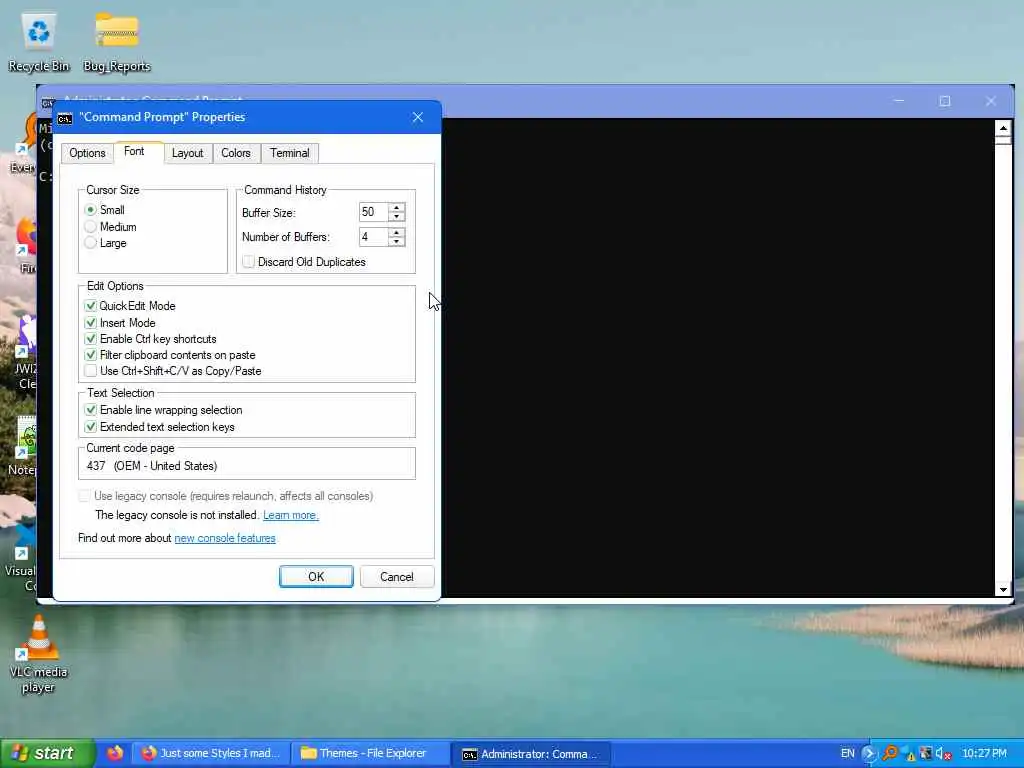Click the EN language indicator in tray

(847, 754)
